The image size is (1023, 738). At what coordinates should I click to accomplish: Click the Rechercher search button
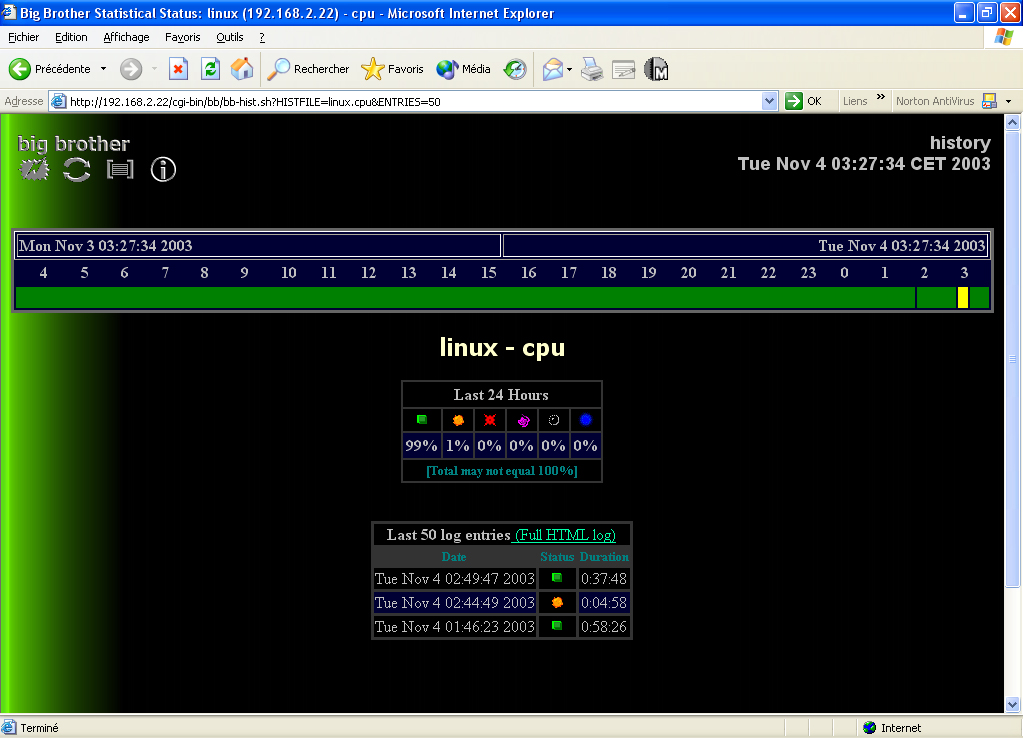(x=309, y=69)
